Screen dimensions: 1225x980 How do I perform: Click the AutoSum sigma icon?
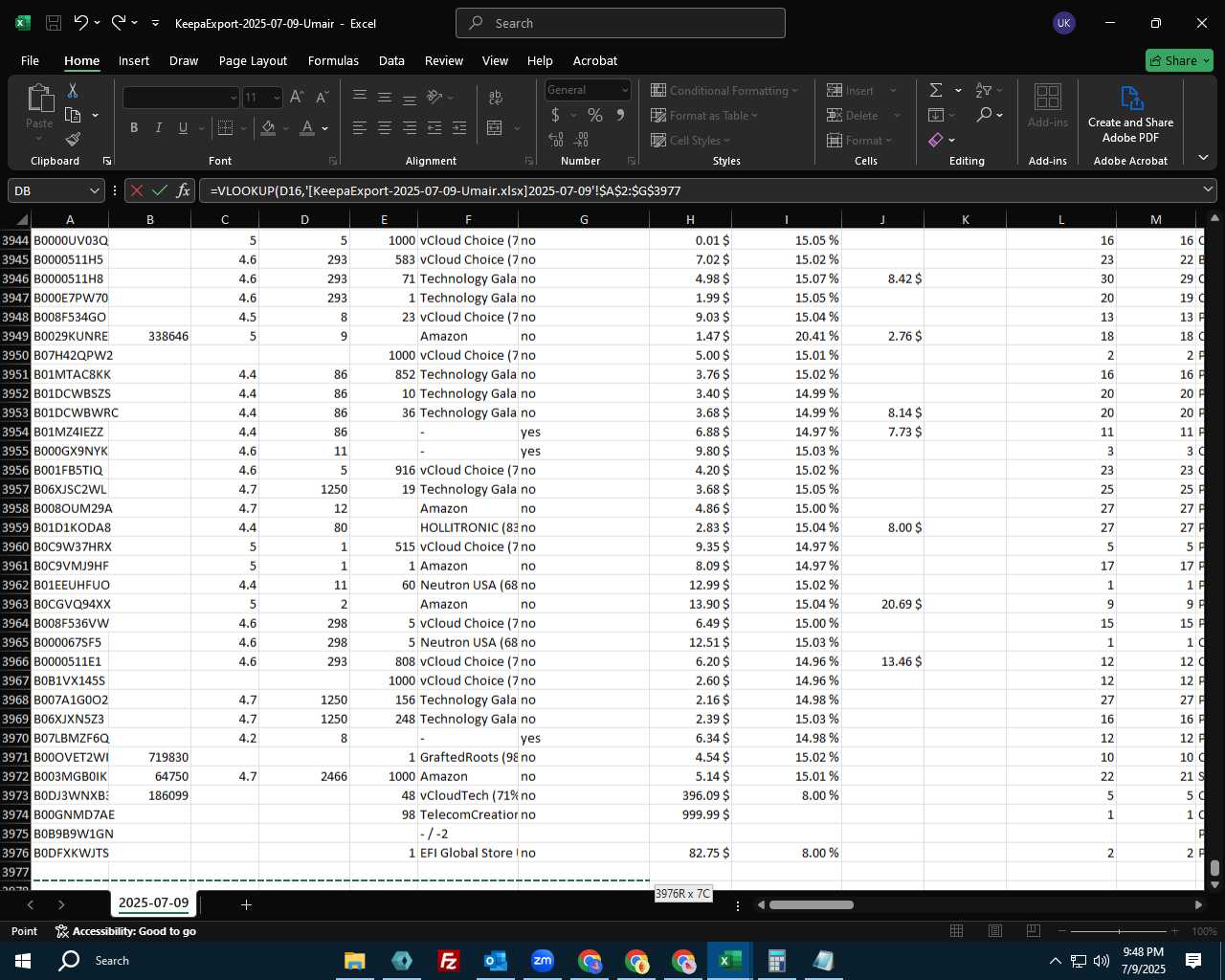pos(936,90)
